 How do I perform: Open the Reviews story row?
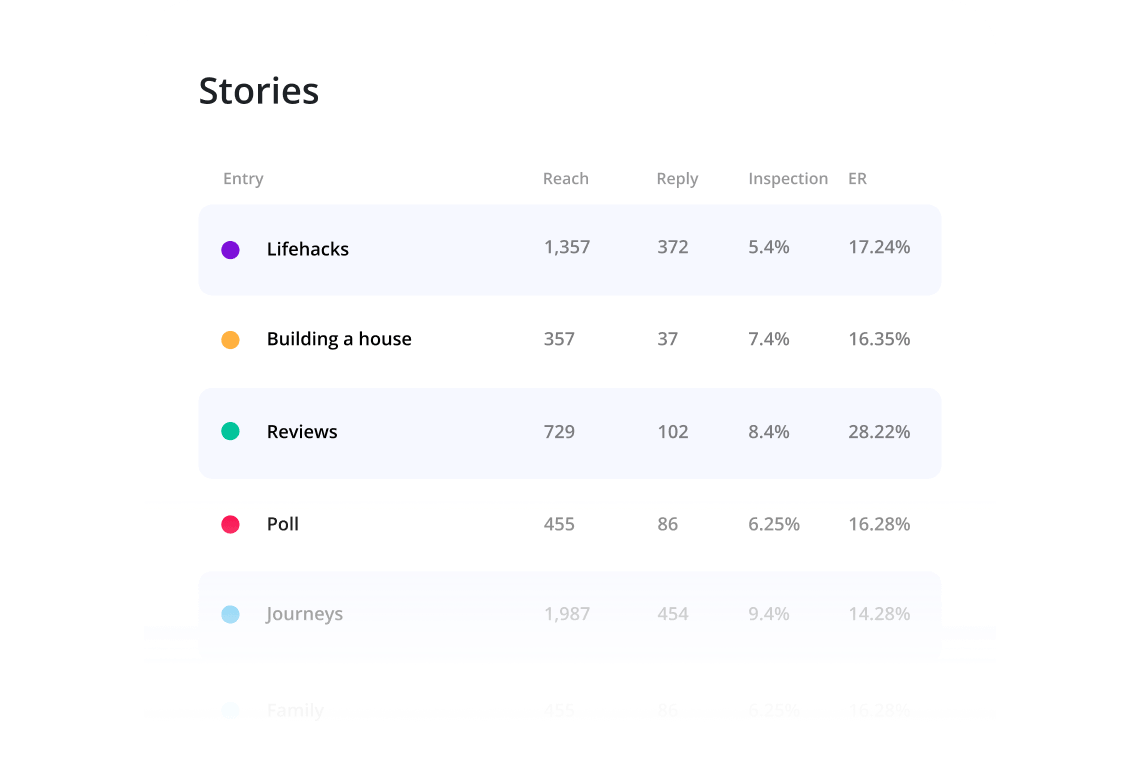(x=301, y=432)
